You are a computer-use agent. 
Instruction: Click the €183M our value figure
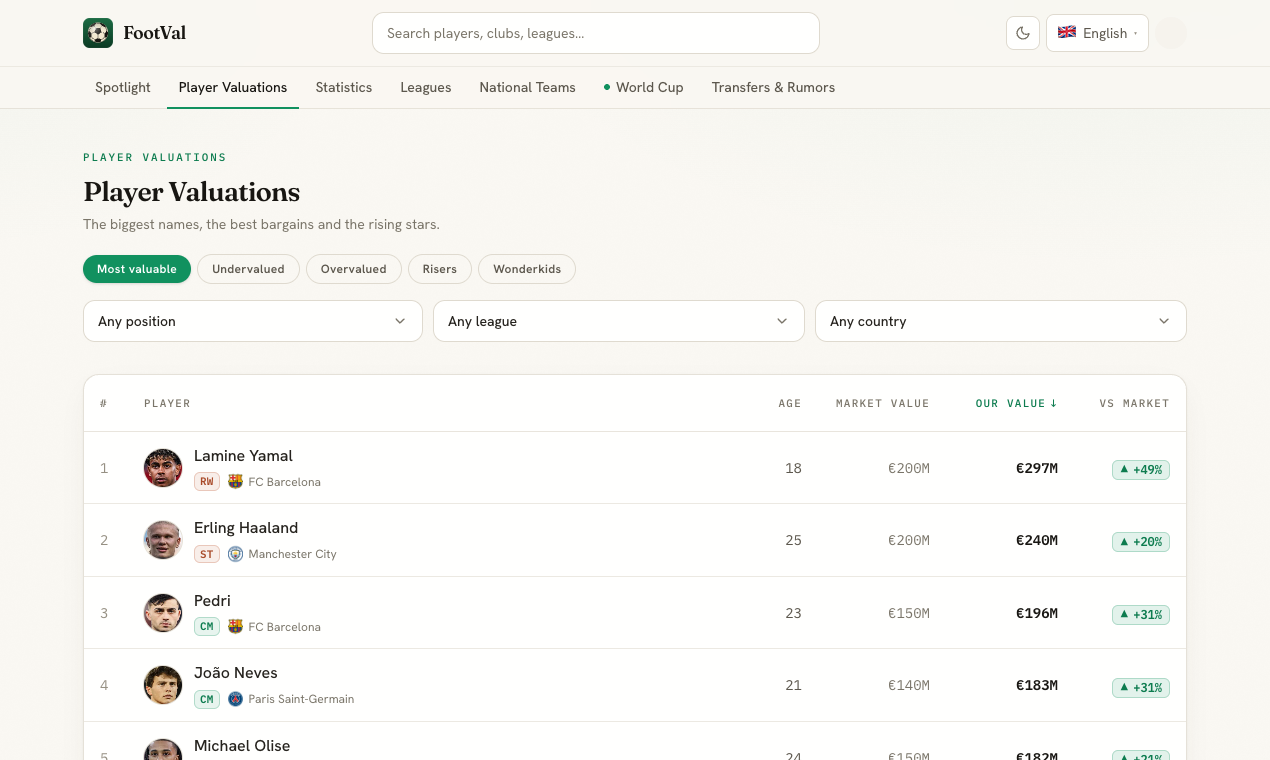1037,685
